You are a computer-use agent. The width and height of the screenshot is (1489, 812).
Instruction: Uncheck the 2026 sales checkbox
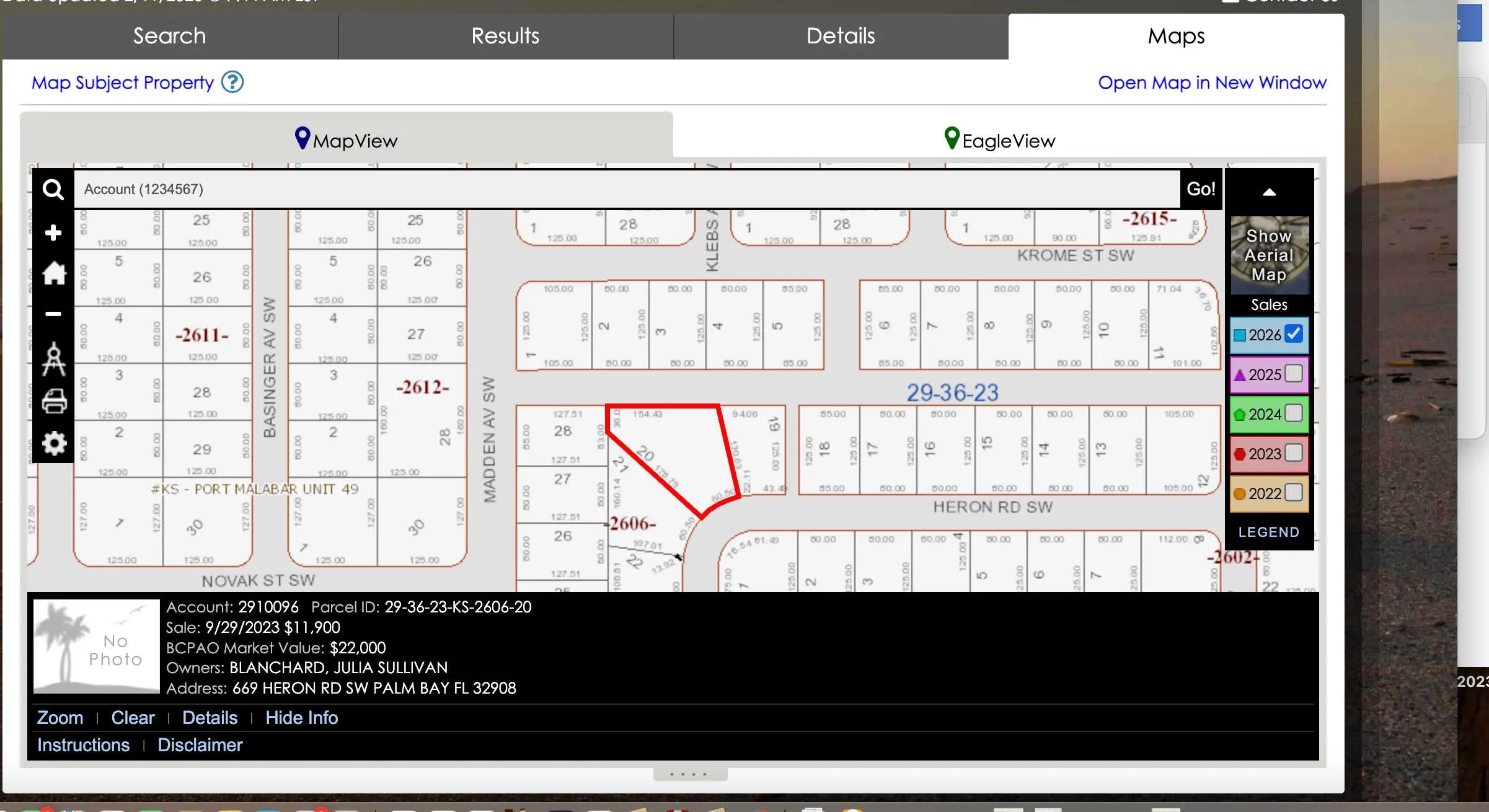point(1294,334)
